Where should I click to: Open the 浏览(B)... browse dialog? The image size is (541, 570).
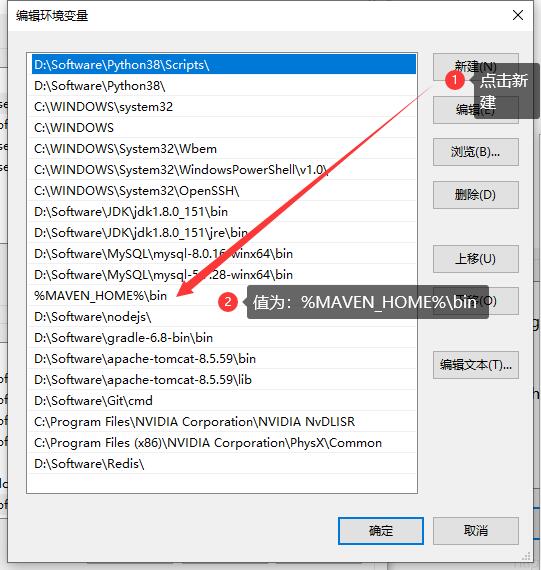point(476,152)
